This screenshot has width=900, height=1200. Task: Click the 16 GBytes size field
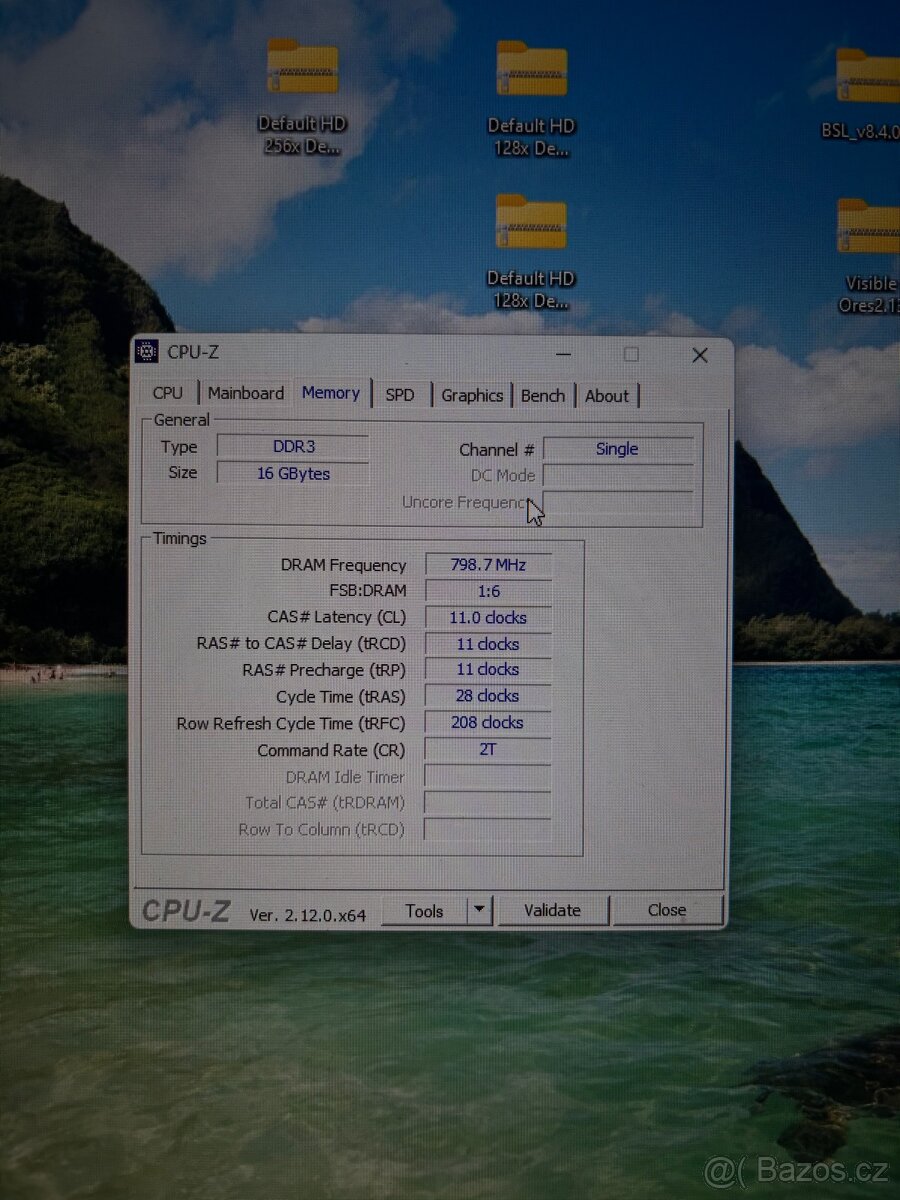click(293, 473)
